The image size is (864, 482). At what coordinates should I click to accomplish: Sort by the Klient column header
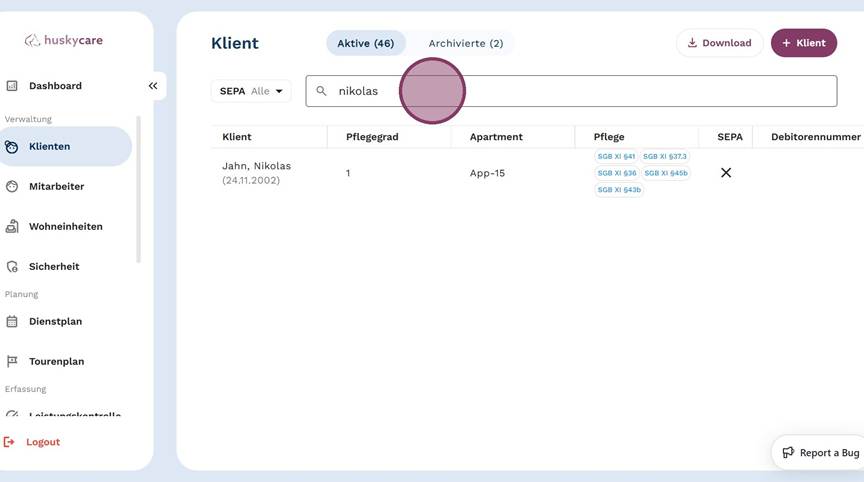[x=236, y=137]
